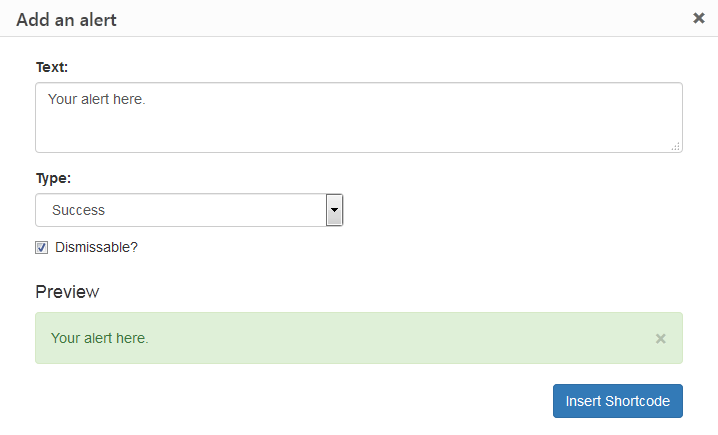Click empty space in the lower textarea area

click(359, 132)
